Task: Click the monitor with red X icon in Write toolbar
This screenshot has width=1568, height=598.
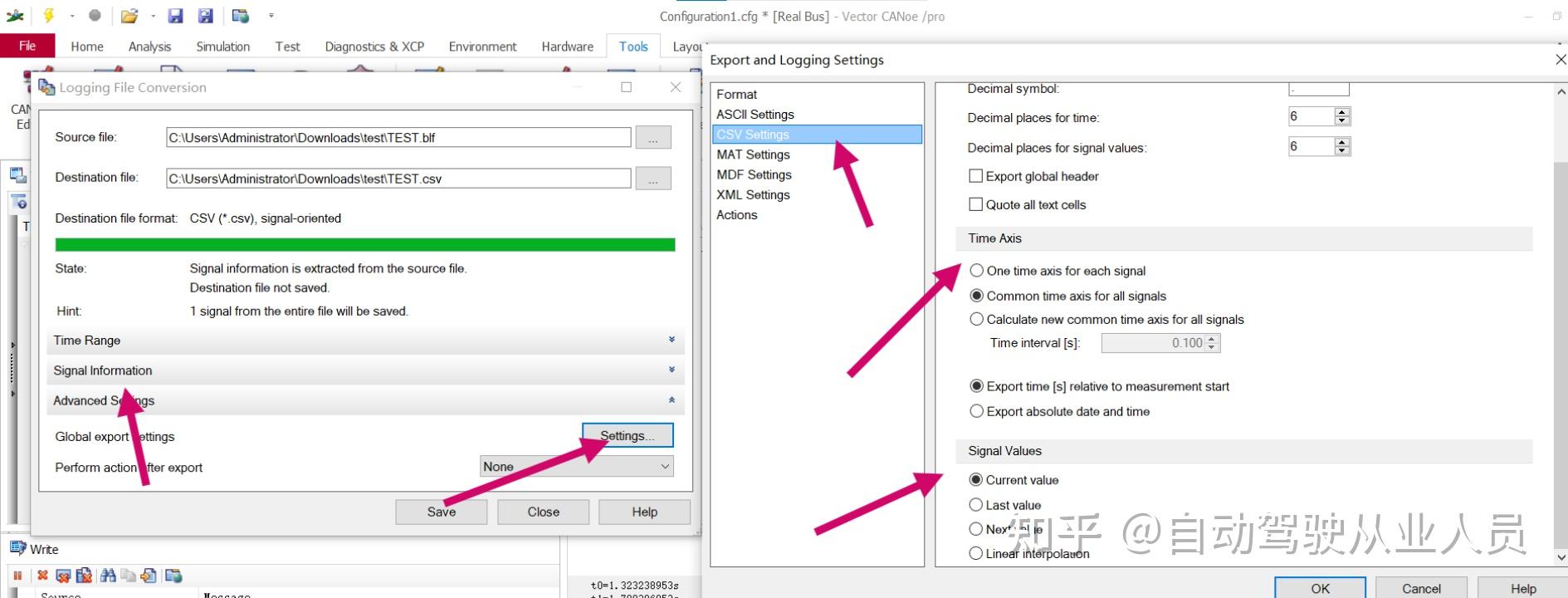Action: click(x=63, y=576)
